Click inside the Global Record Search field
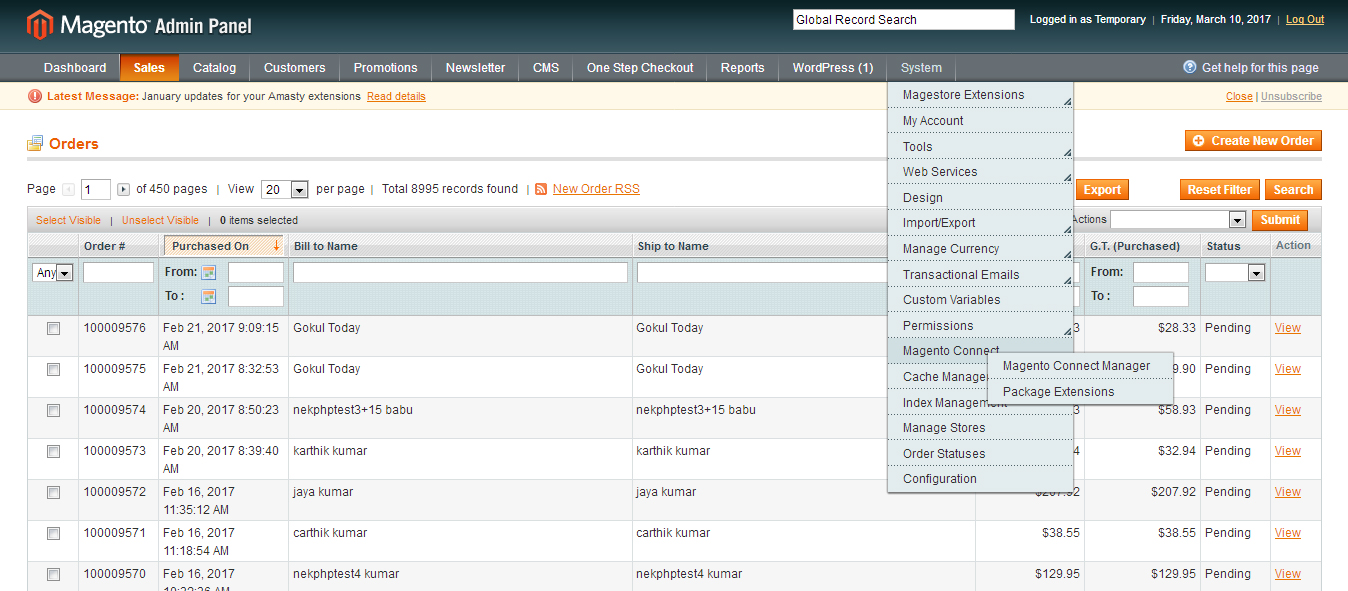This screenshot has width=1348, height=591. tap(902, 19)
